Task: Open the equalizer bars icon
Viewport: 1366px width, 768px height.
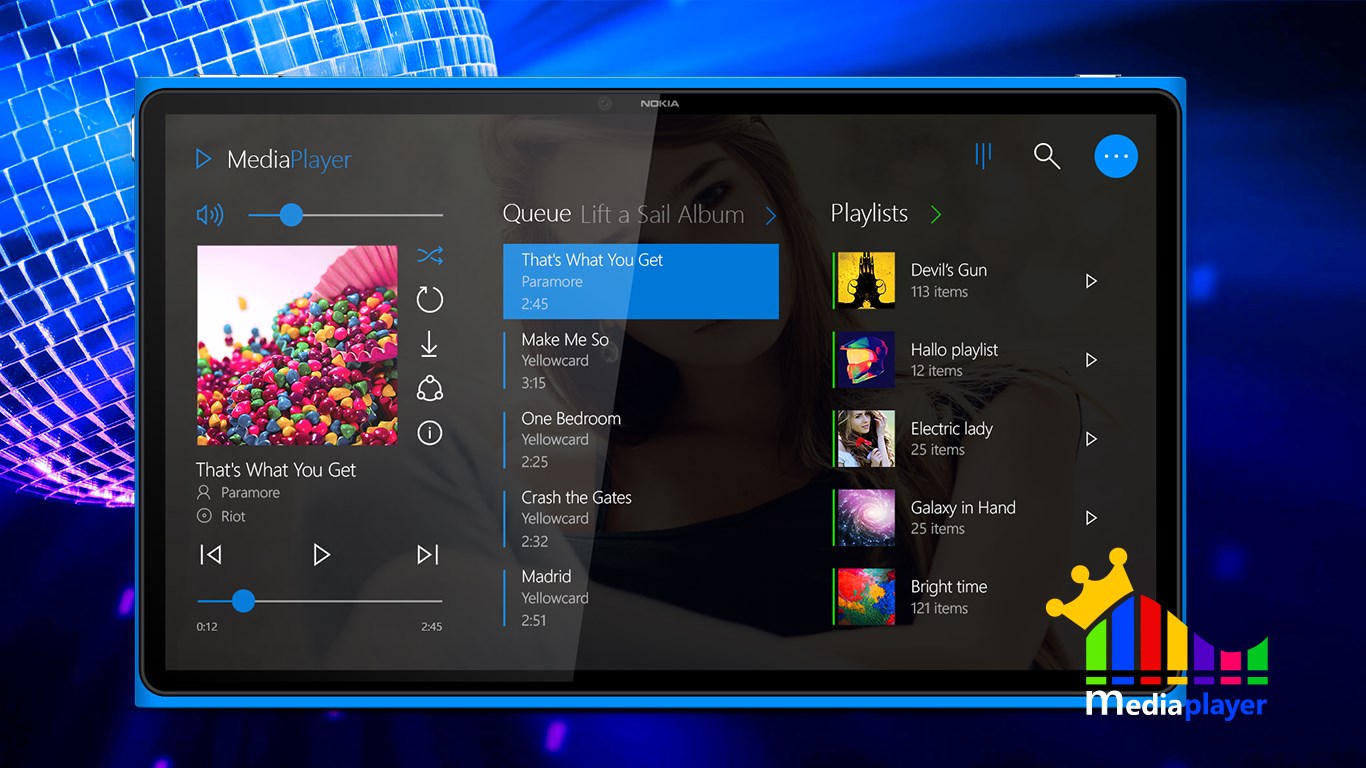Action: pos(984,155)
